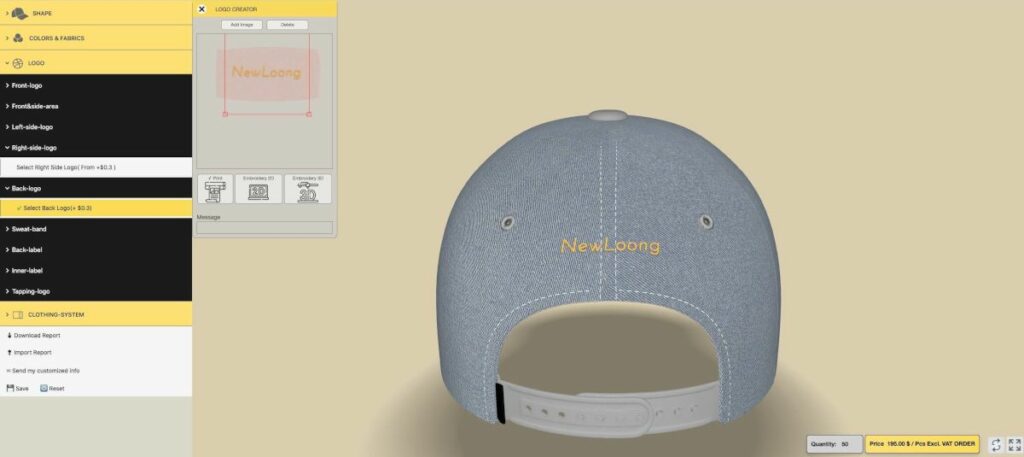
Task: Save the cap design
Action: coord(18,388)
